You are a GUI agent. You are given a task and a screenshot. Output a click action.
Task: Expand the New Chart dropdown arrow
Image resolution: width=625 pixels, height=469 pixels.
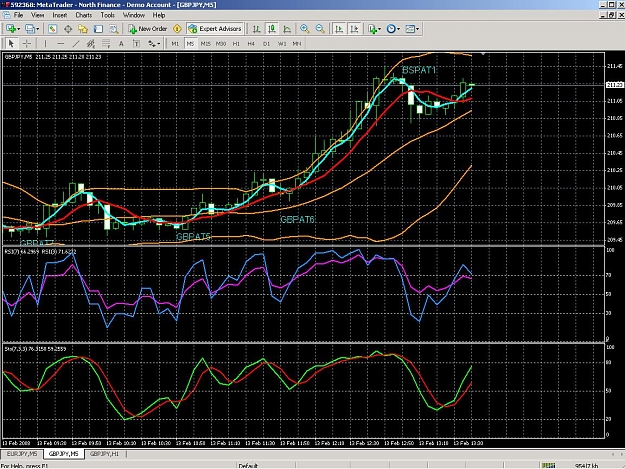pos(18,29)
